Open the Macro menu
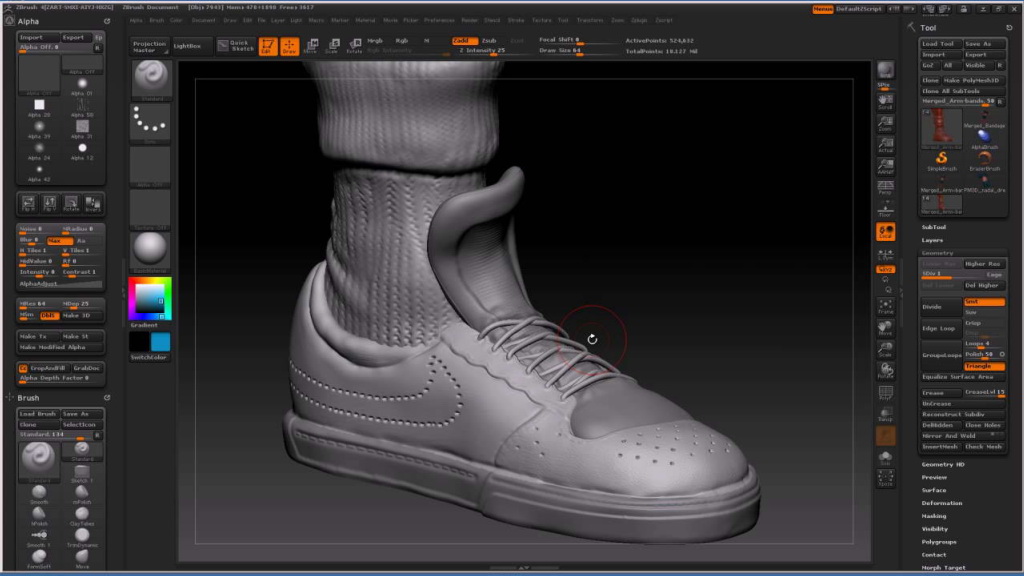This screenshot has height=576, width=1024. pyautogui.click(x=316, y=20)
